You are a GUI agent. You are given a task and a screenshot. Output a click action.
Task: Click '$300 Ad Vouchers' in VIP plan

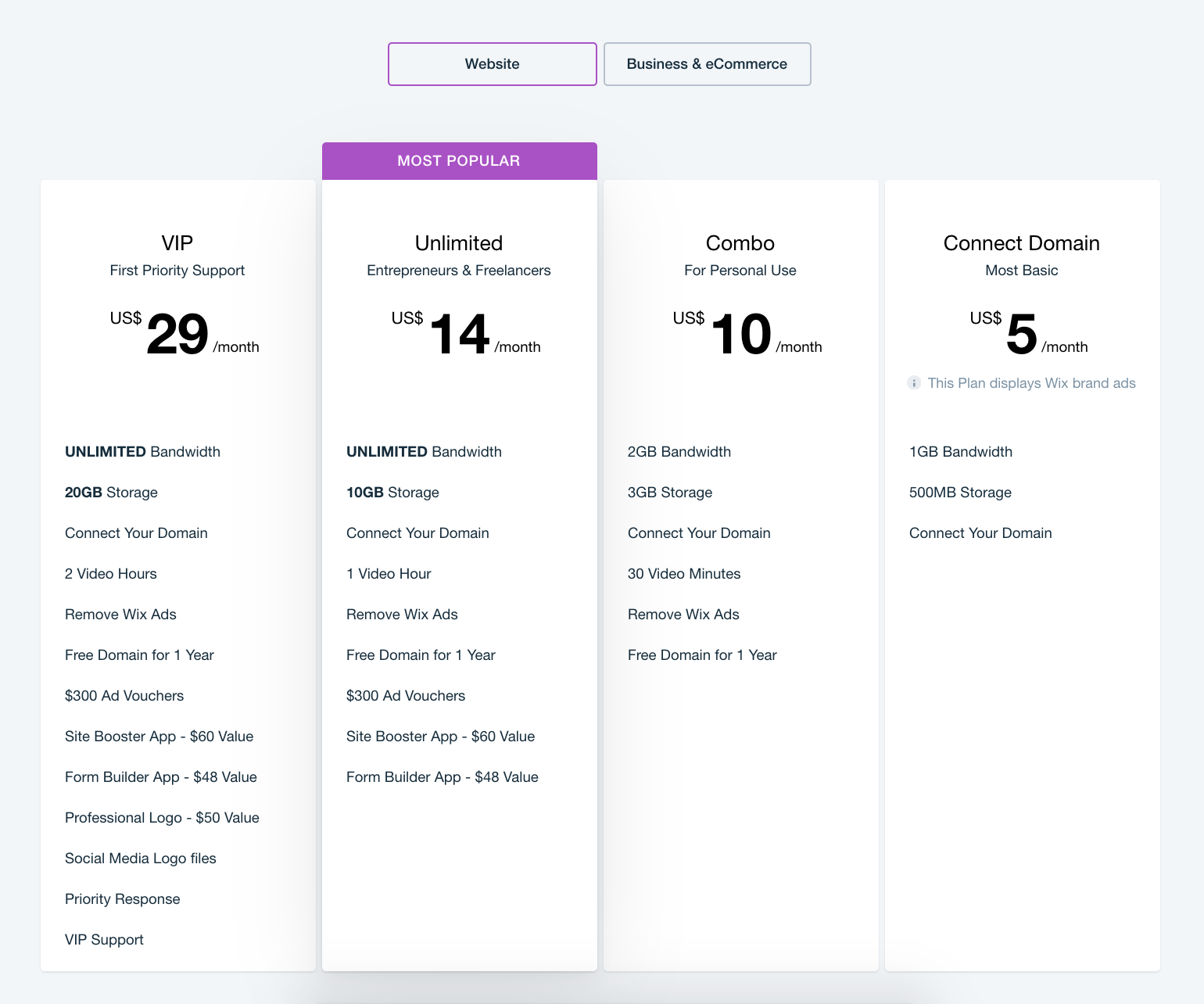pos(124,696)
